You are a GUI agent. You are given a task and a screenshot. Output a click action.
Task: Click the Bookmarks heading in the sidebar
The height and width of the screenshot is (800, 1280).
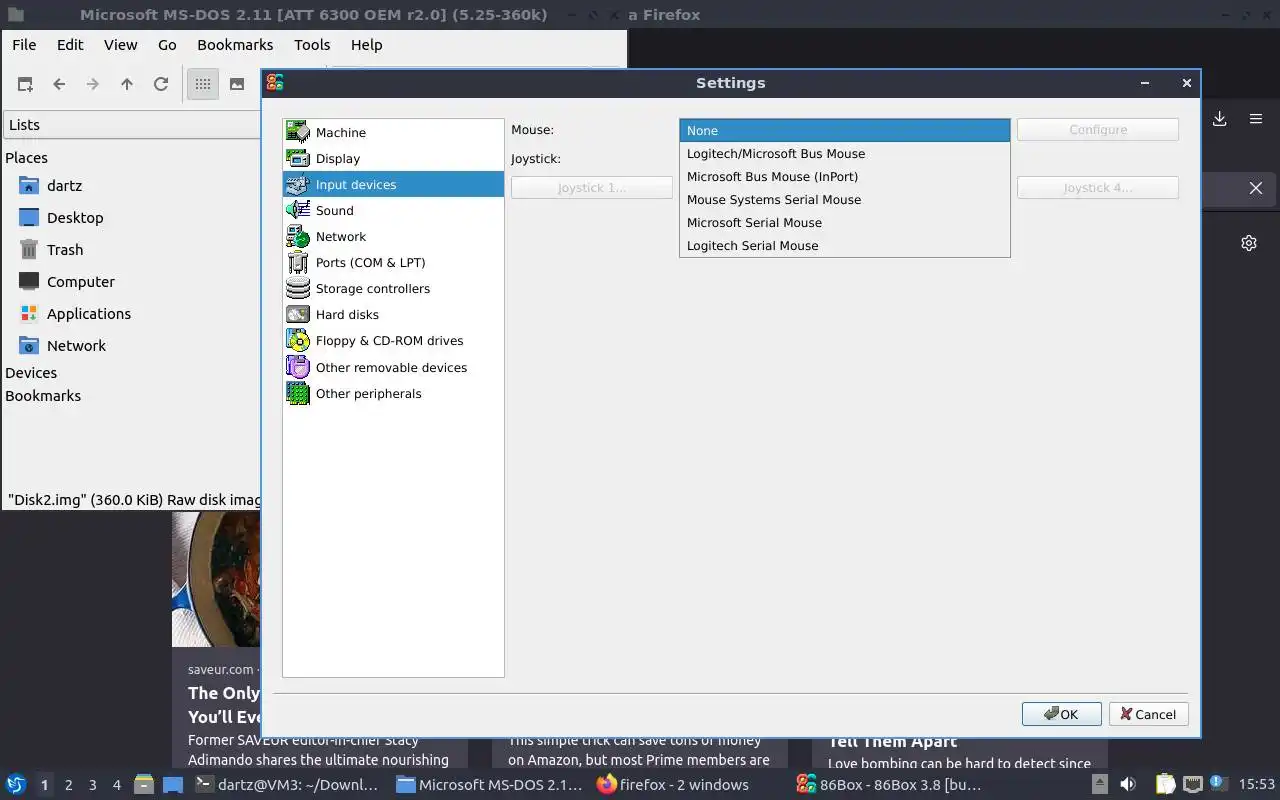[43, 396]
